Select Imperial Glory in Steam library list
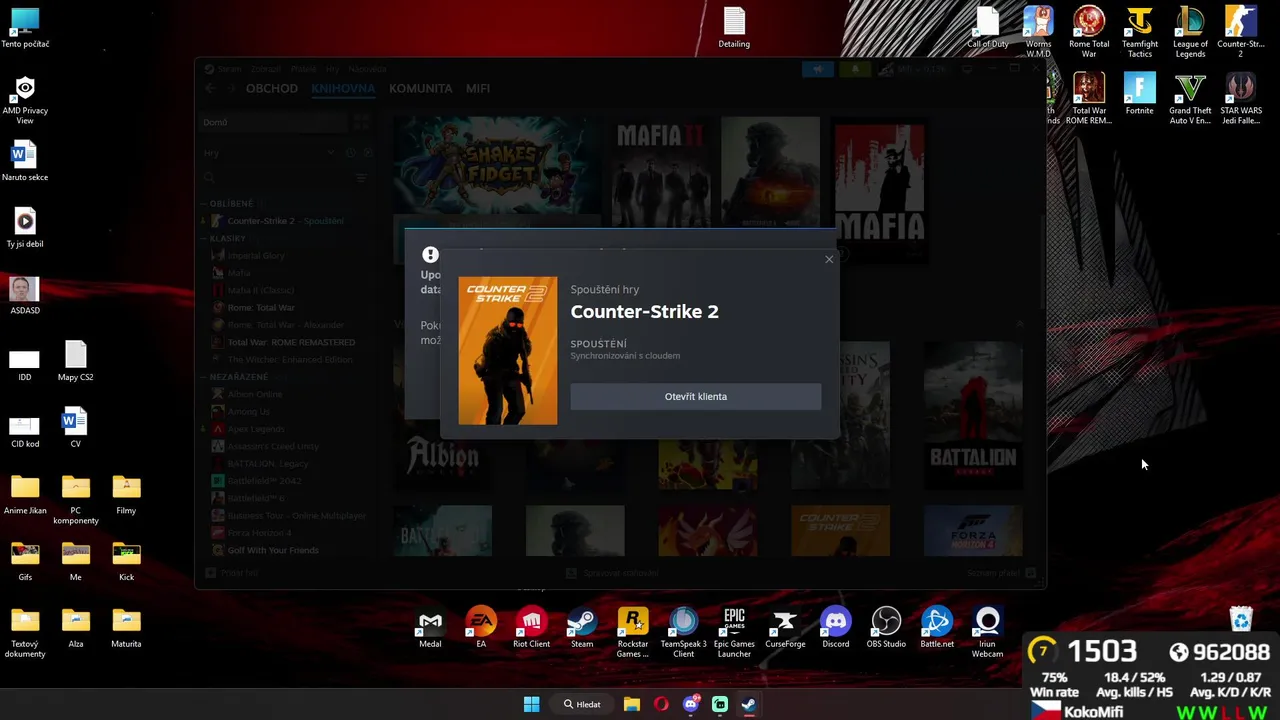This screenshot has width=1280, height=720. point(256,256)
